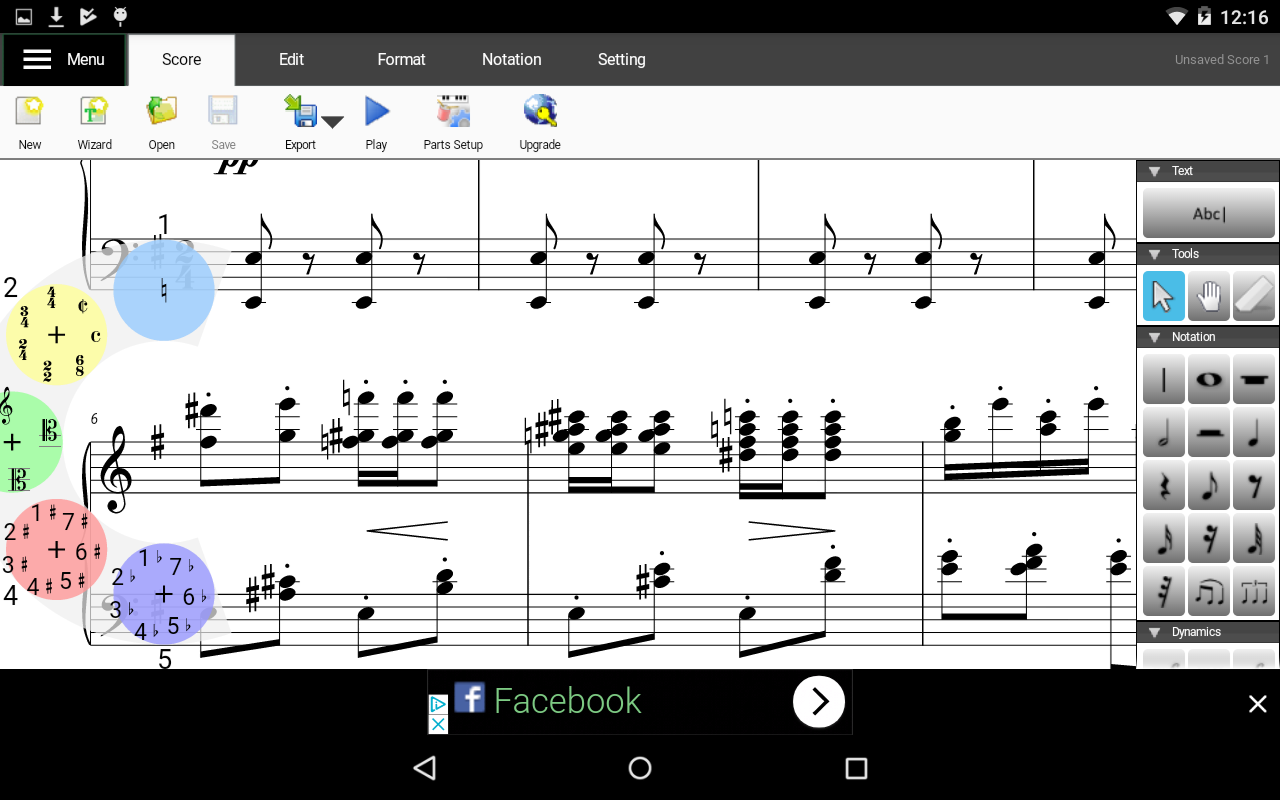Toggle the selection arrow tool

[x=1163, y=296]
